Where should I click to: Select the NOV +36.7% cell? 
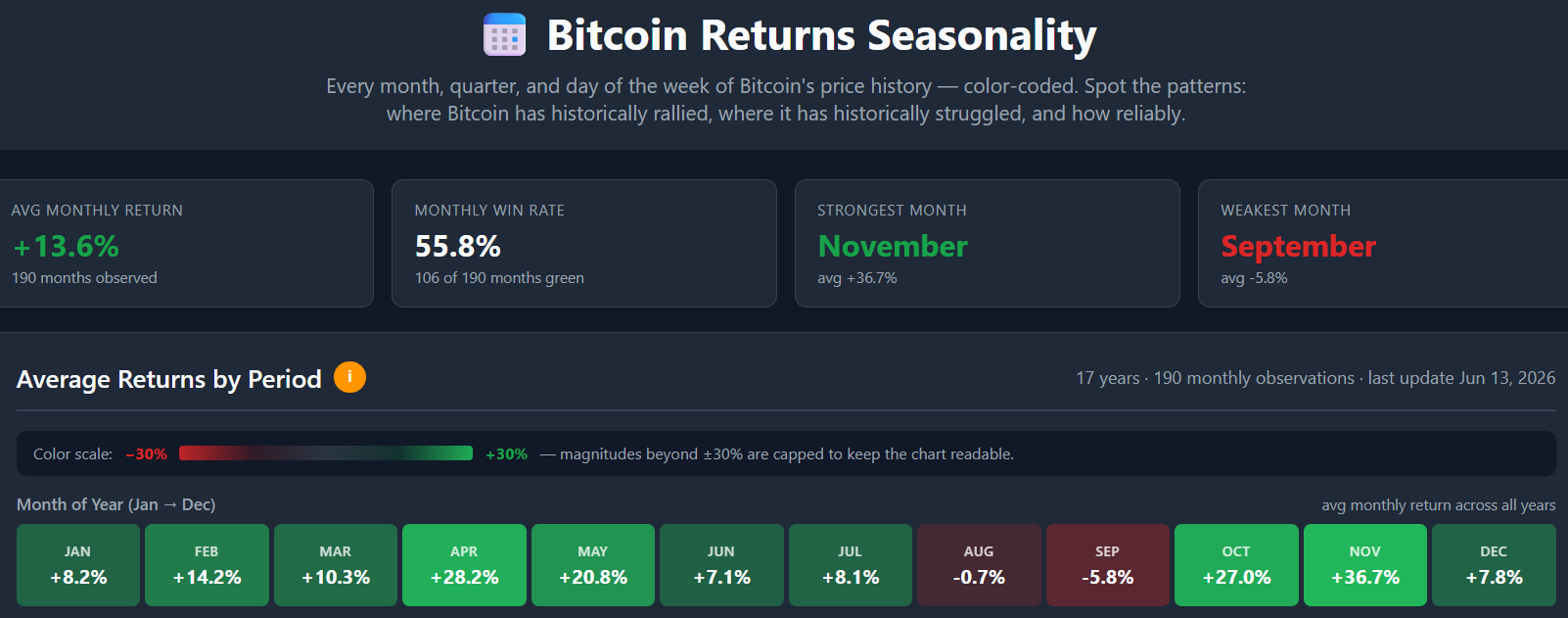[1365, 565]
